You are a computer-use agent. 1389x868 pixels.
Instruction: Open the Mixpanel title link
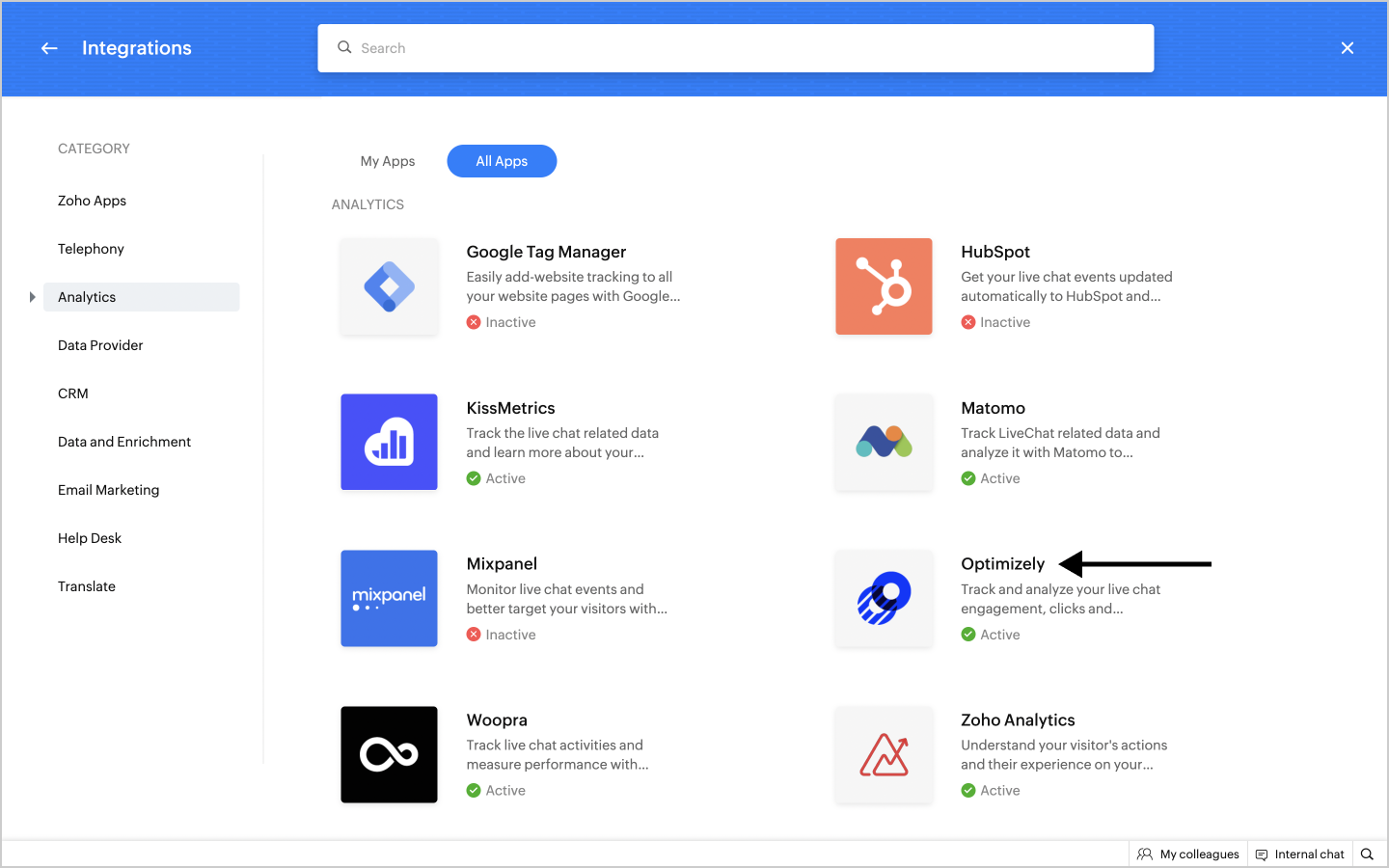[x=502, y=563]
